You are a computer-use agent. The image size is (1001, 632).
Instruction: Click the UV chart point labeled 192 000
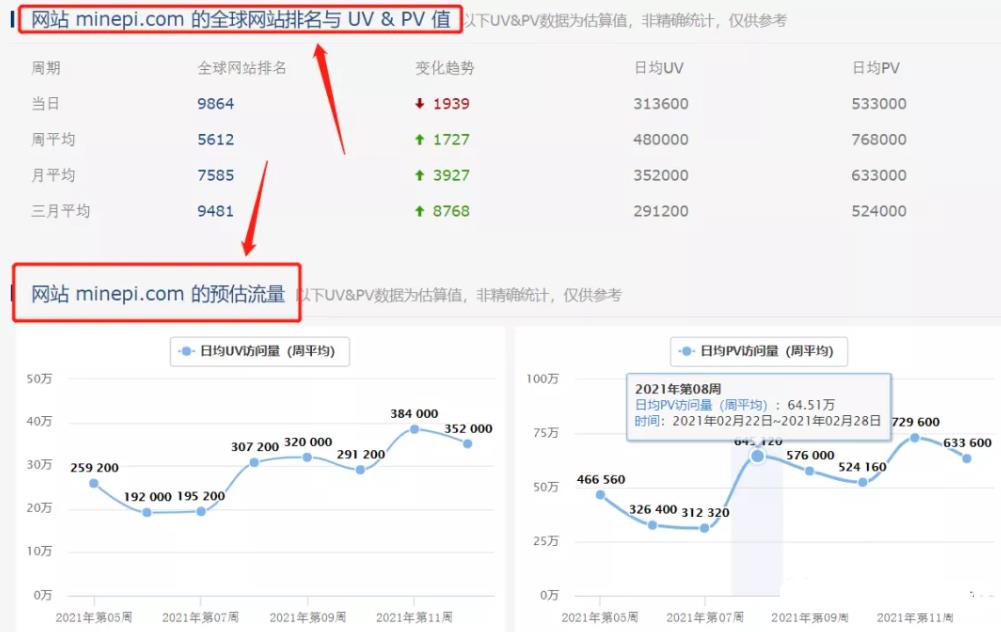[x=147, y=512]
